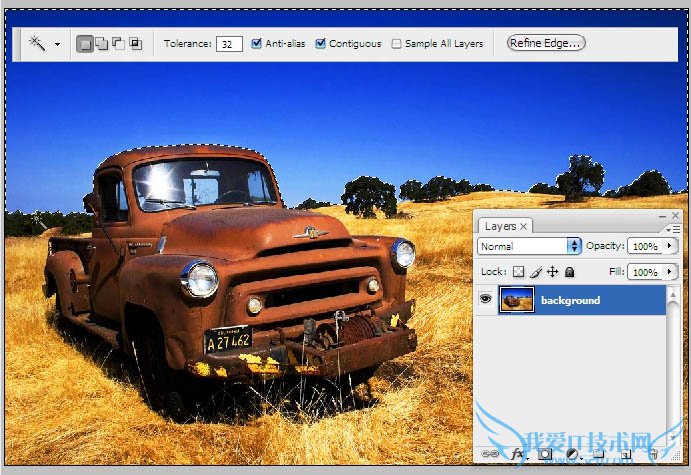Choose the Add to selection mode icon

101,44
